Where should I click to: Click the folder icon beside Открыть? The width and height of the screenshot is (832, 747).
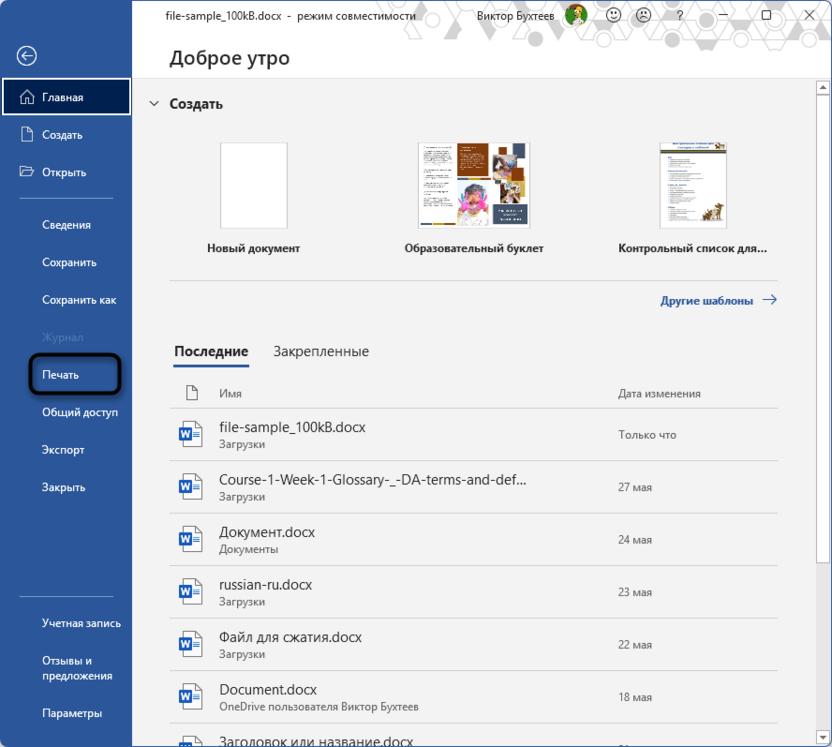[27, 171]
